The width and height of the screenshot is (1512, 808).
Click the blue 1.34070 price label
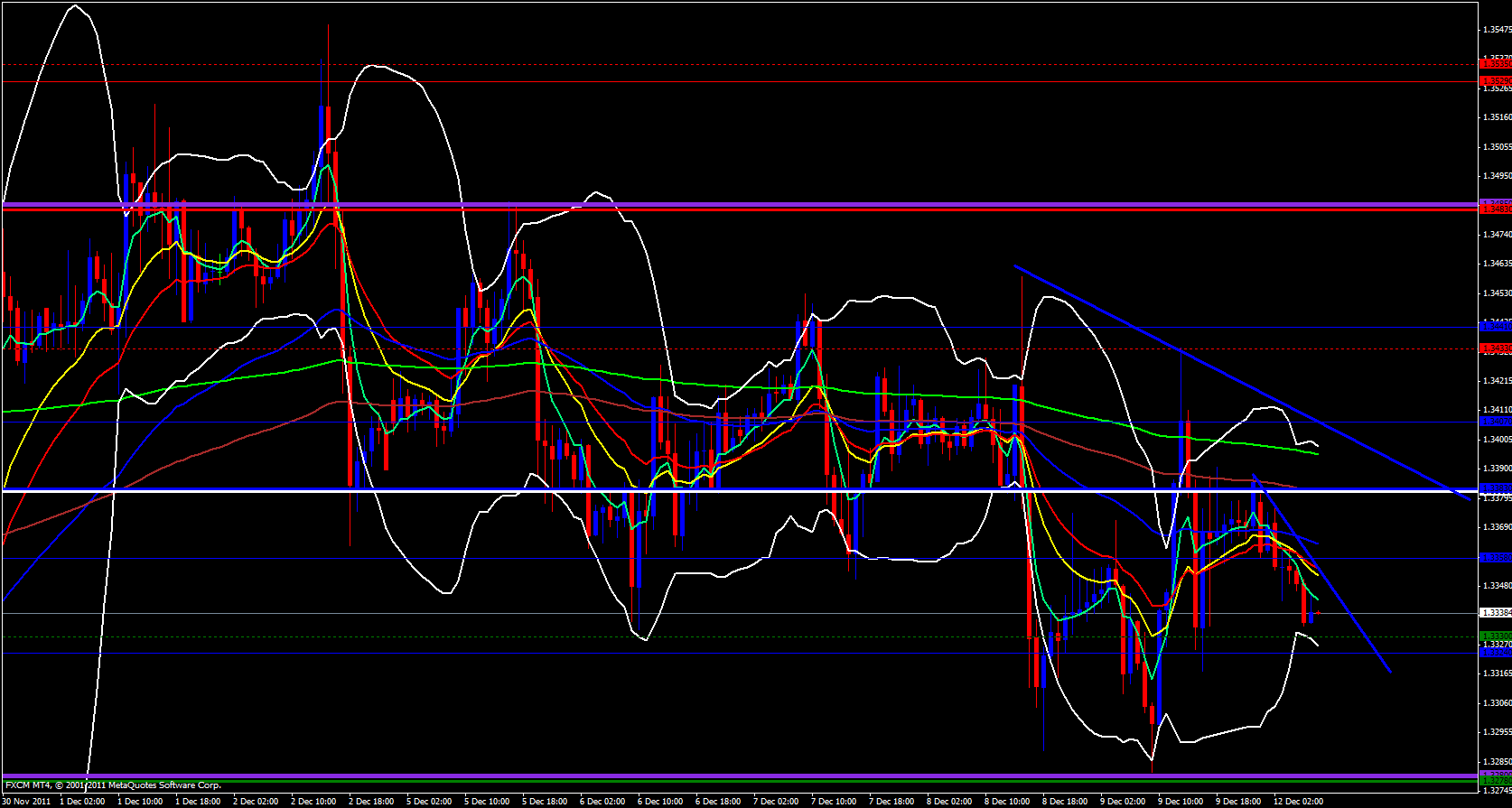pyautogui.click(x=1495, y=422)
